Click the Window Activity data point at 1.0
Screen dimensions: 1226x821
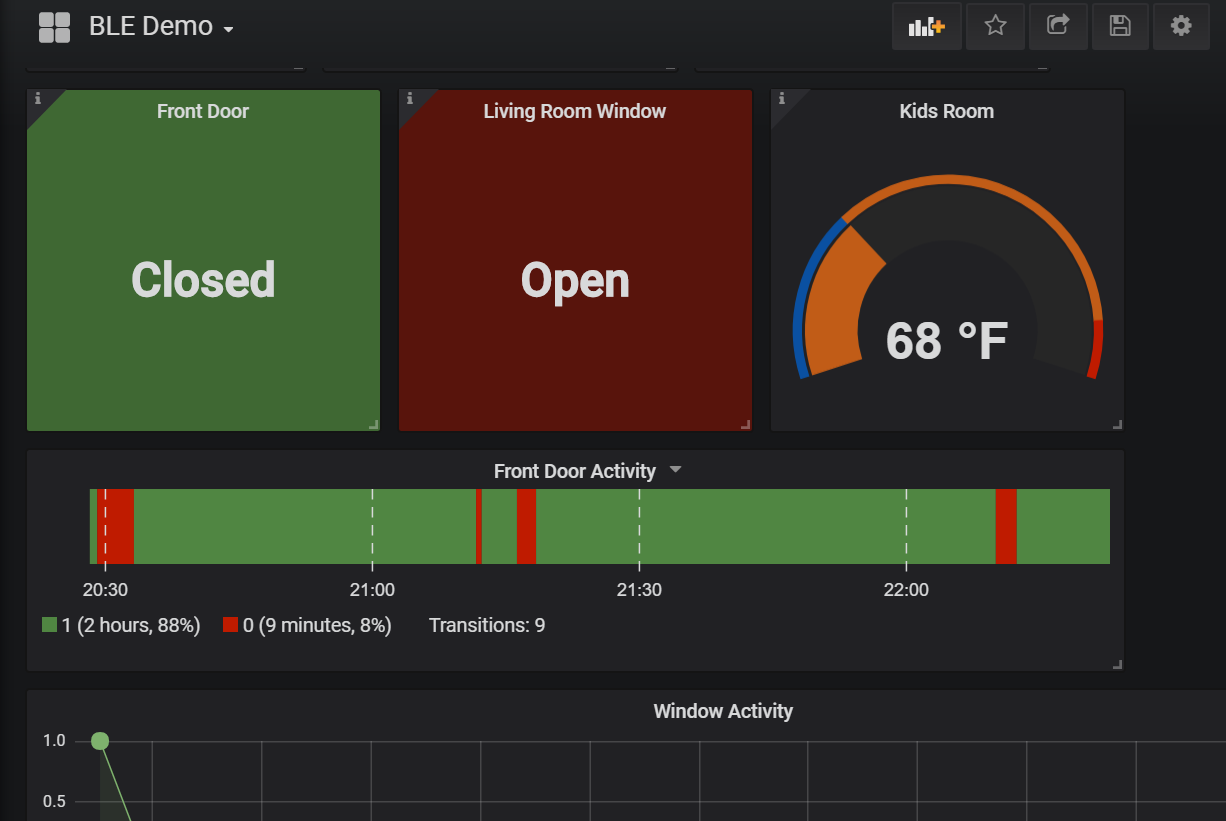pos(100,741)
